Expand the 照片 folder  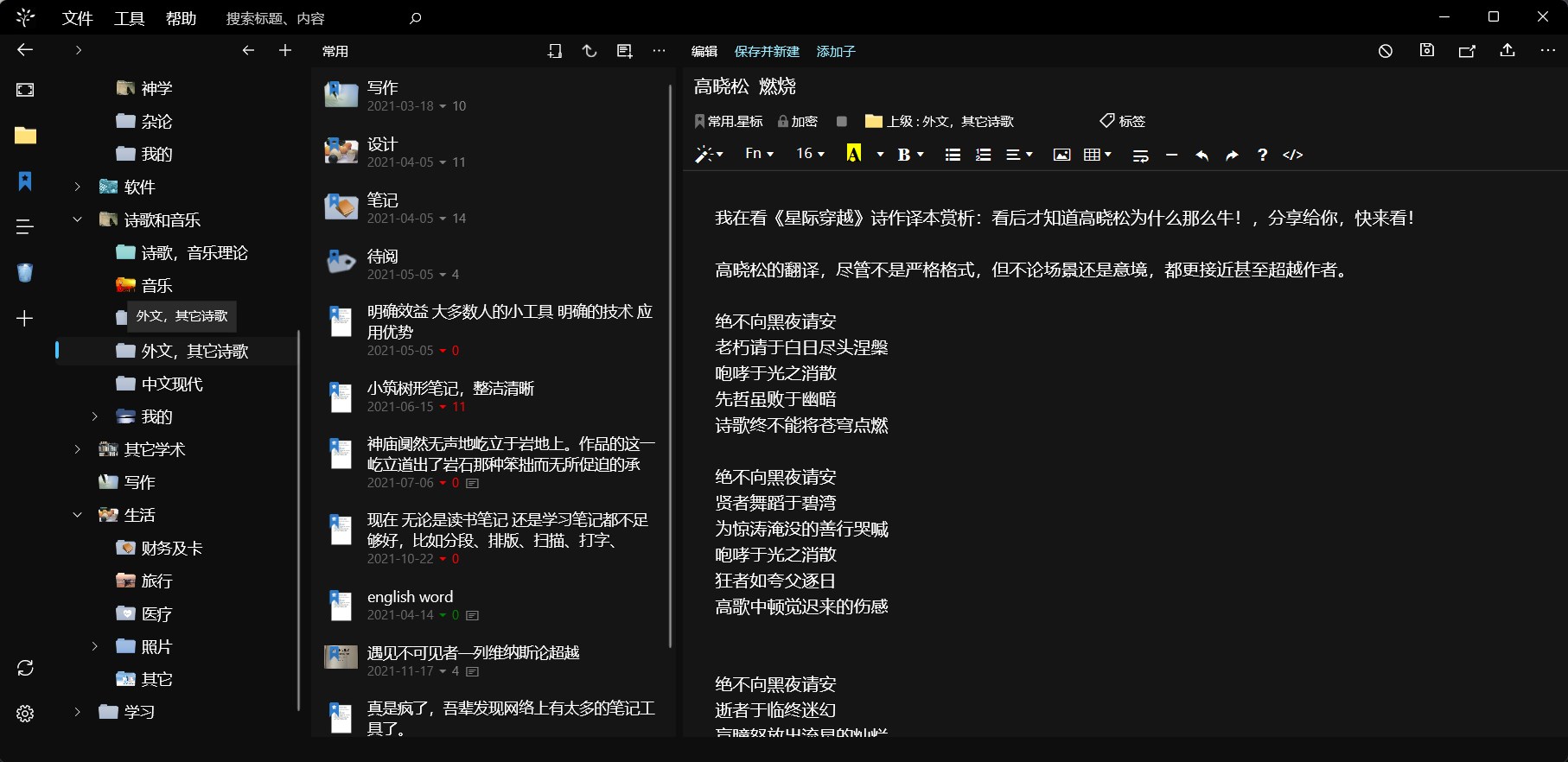click(x=94, y=646)
